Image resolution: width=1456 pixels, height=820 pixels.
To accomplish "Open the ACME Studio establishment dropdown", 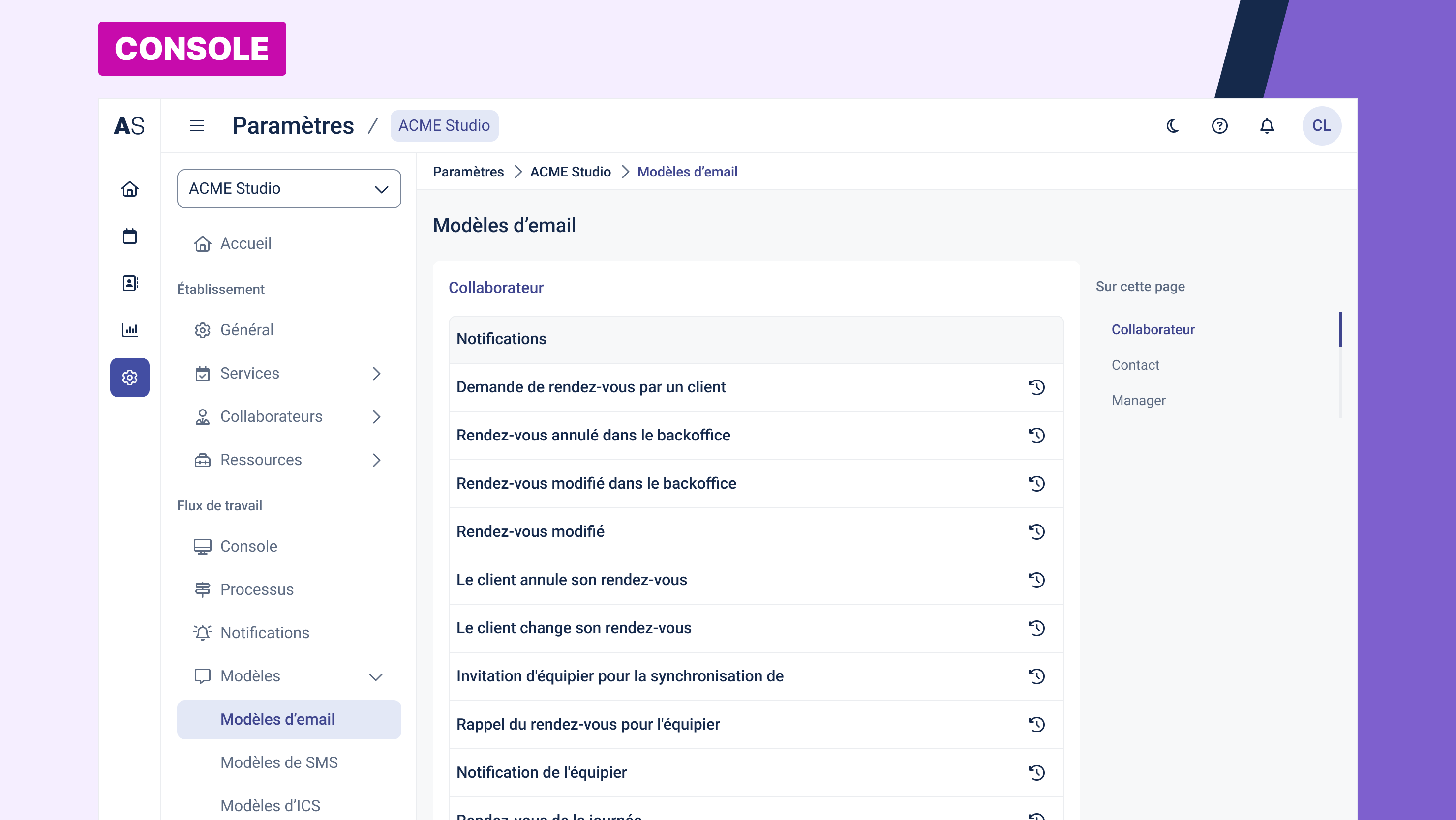I will [288, 189].
